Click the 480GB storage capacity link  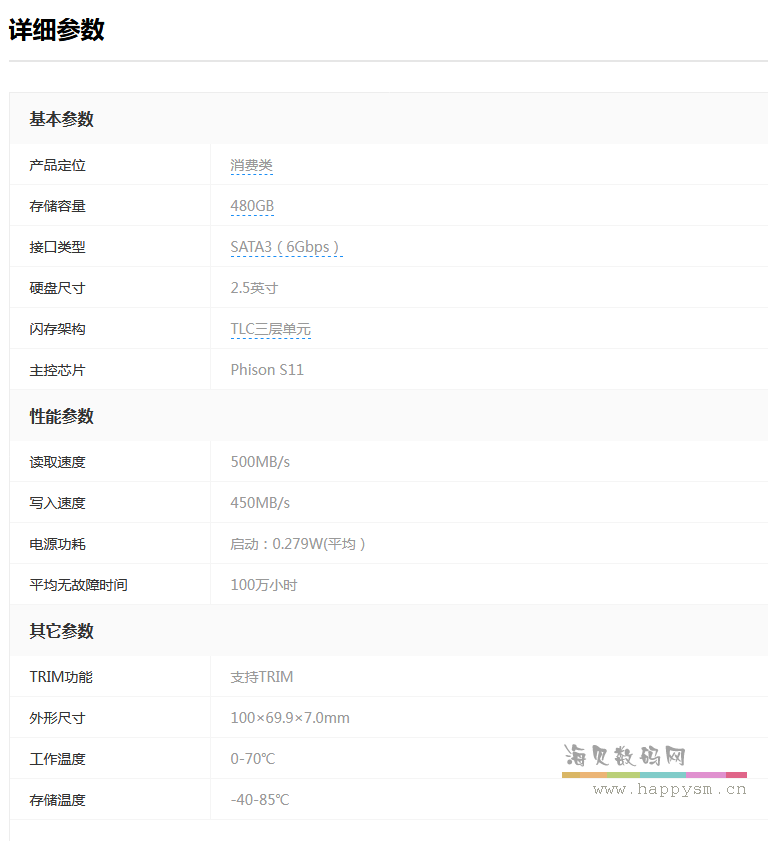[252, 206]
